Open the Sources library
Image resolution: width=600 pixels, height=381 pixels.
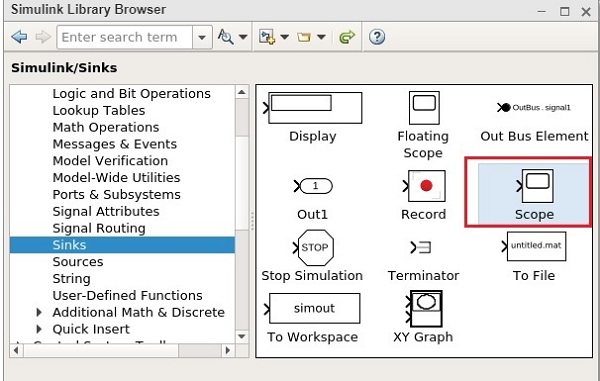[x=78, y=262]
